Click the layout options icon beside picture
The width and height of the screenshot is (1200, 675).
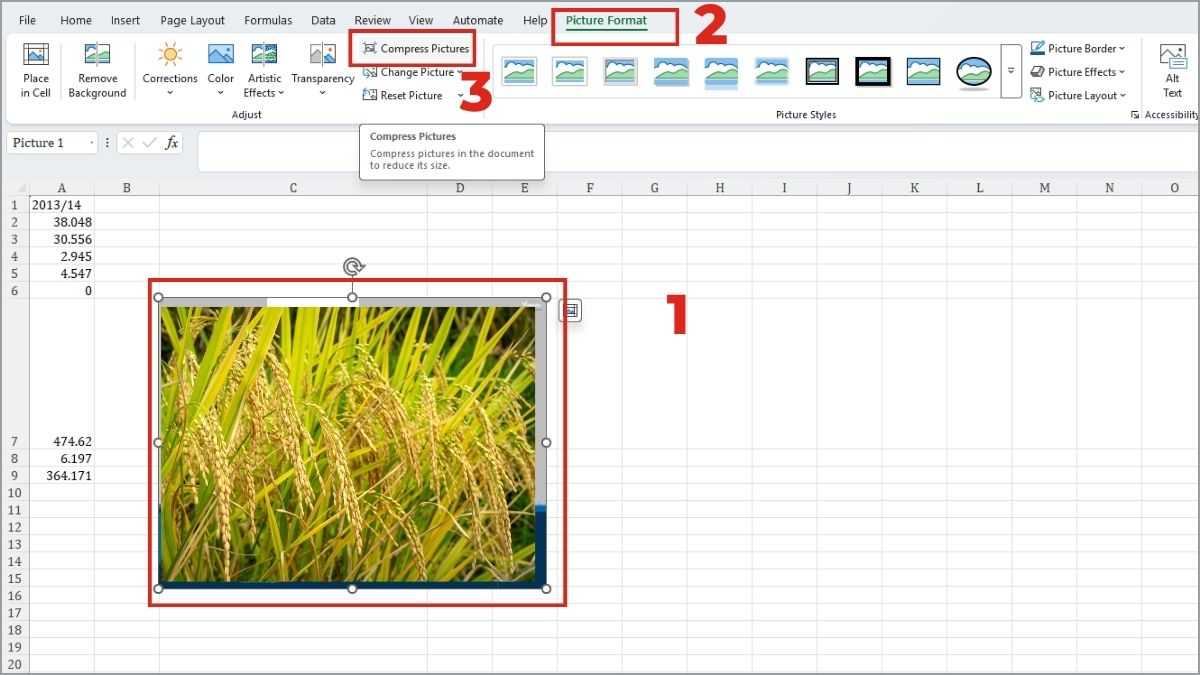(570, 311)
